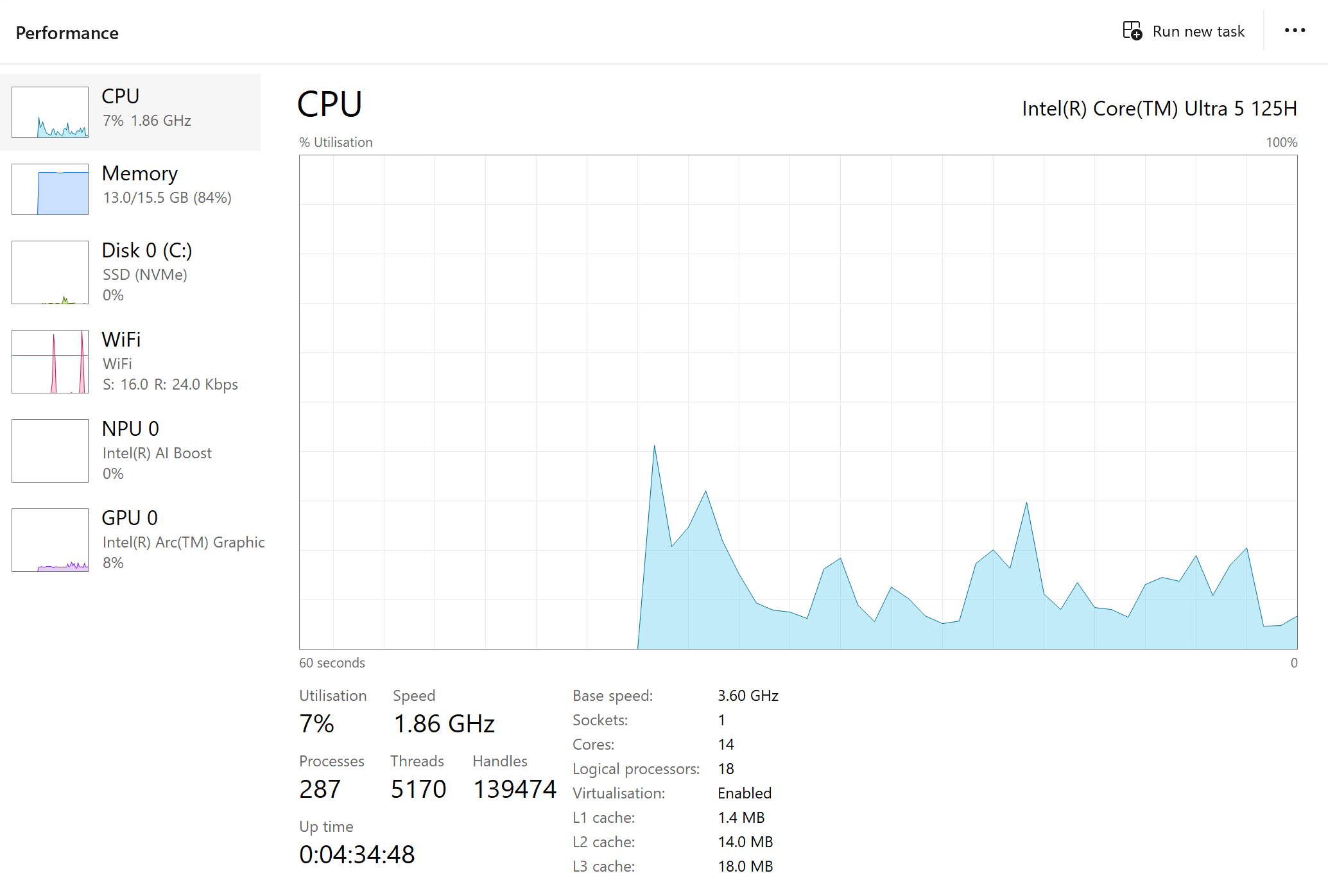The width and height of the screenshot is (1328, 896).
Task: Click the large CPU utilisation graph
Action: pyautogui.click(x=798, y=402)
